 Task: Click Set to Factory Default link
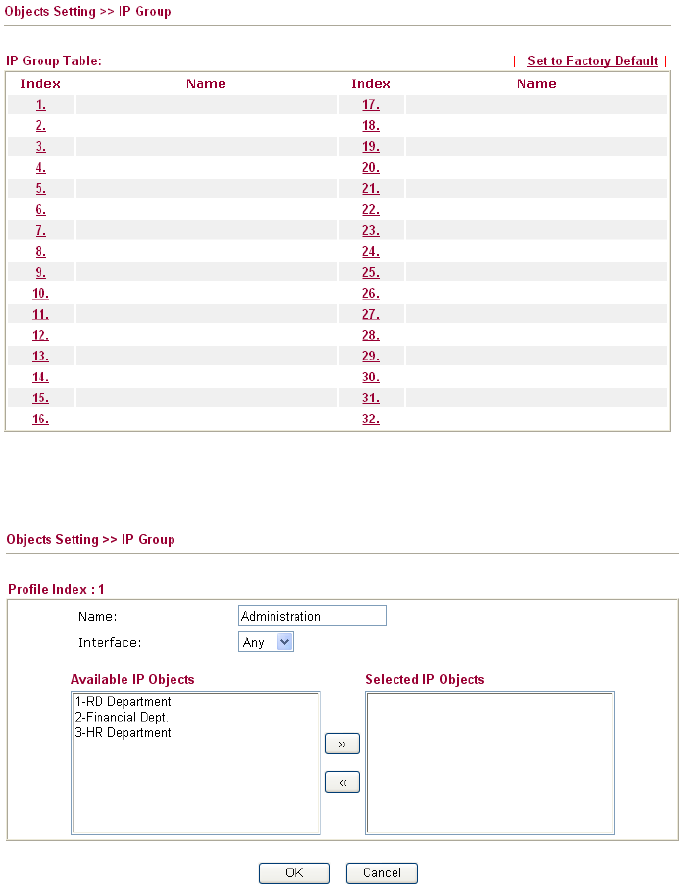[592, 61]
